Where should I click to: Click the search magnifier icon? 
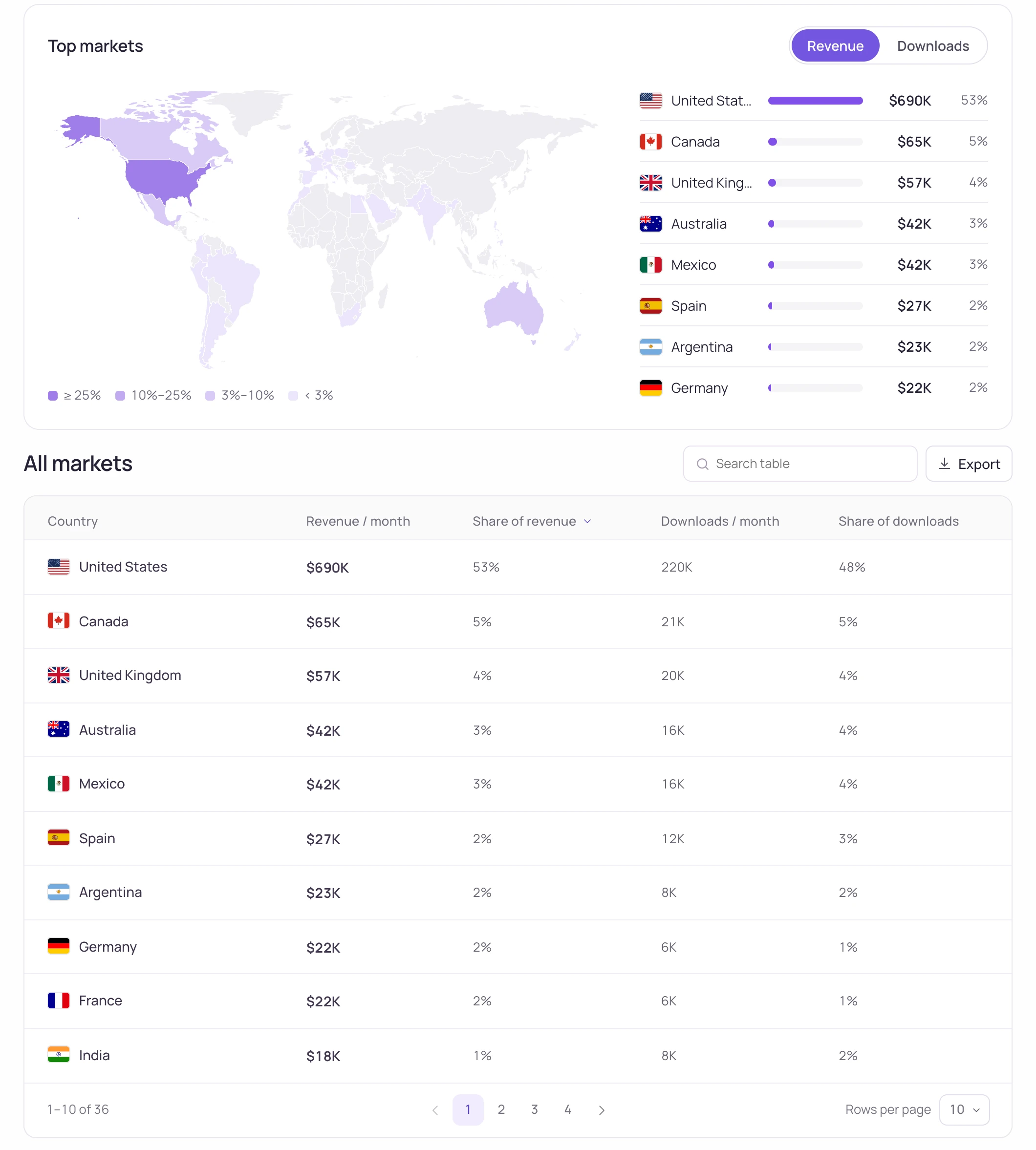click(702, 464)
